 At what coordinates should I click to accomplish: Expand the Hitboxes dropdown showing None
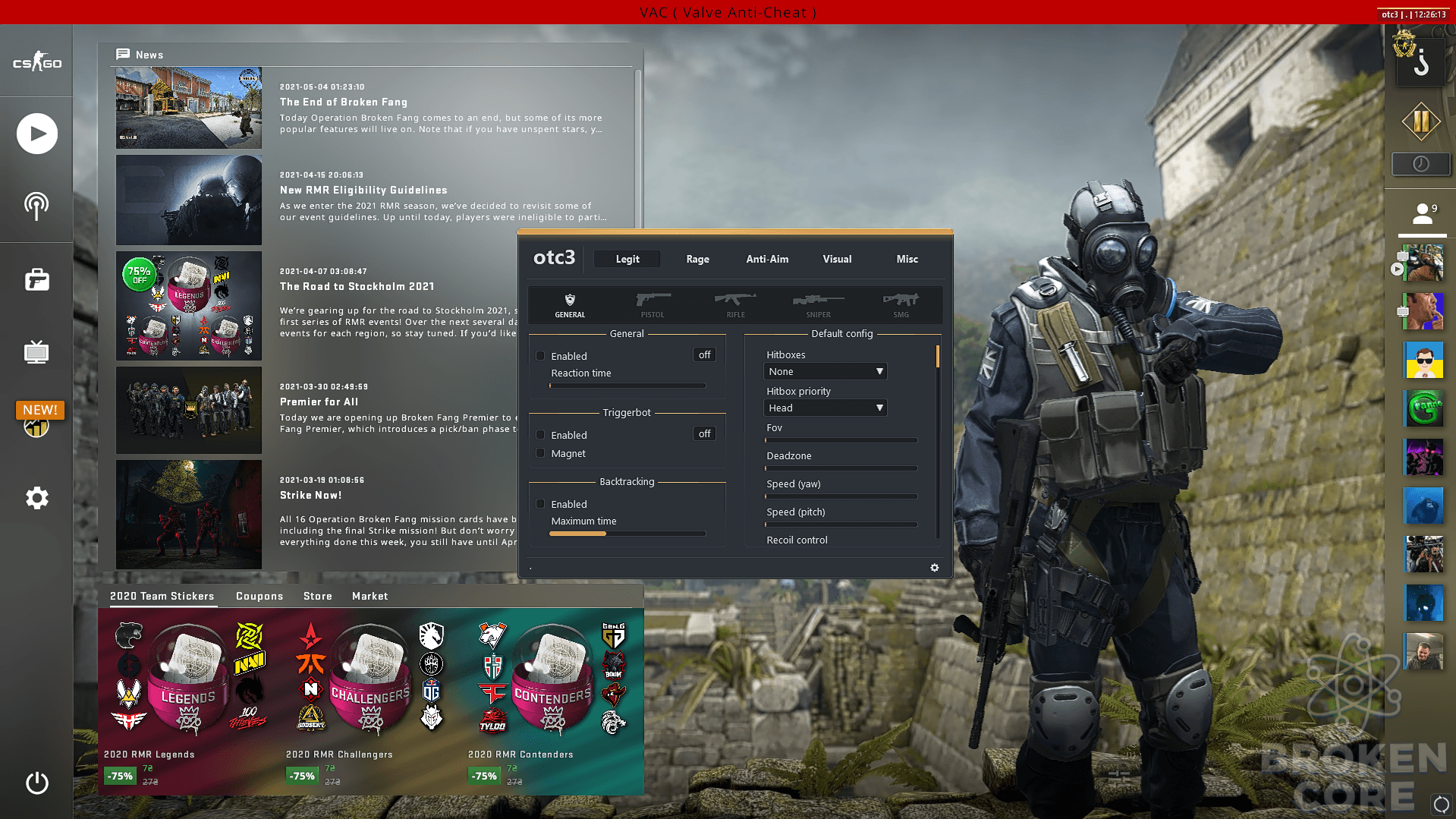[x=825, y=371]
